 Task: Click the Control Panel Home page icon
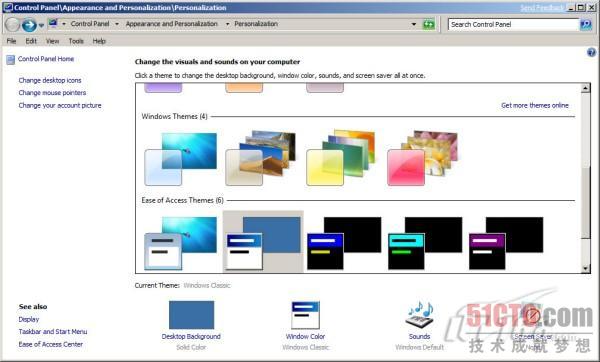pos(10,60)
